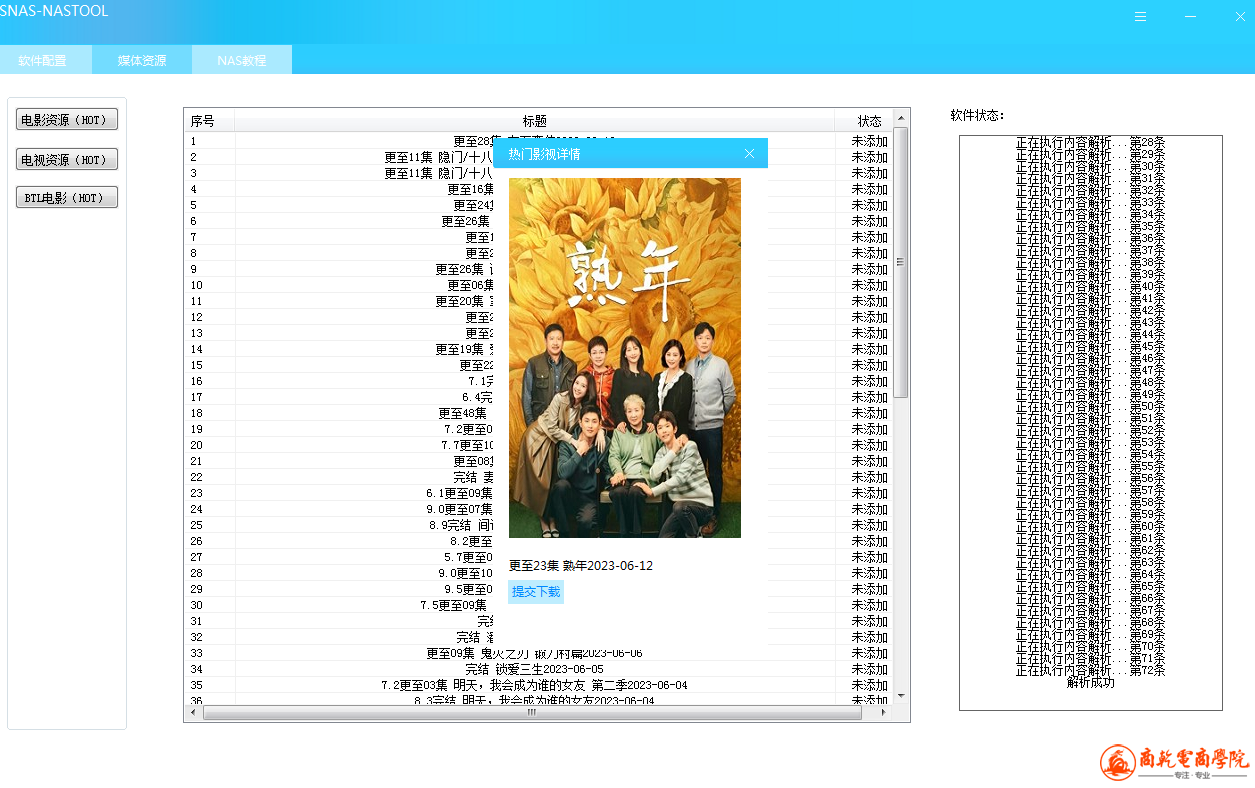
Task: Click the table's horizontal scrollbar thumb
Action: [x=532, y=714]
